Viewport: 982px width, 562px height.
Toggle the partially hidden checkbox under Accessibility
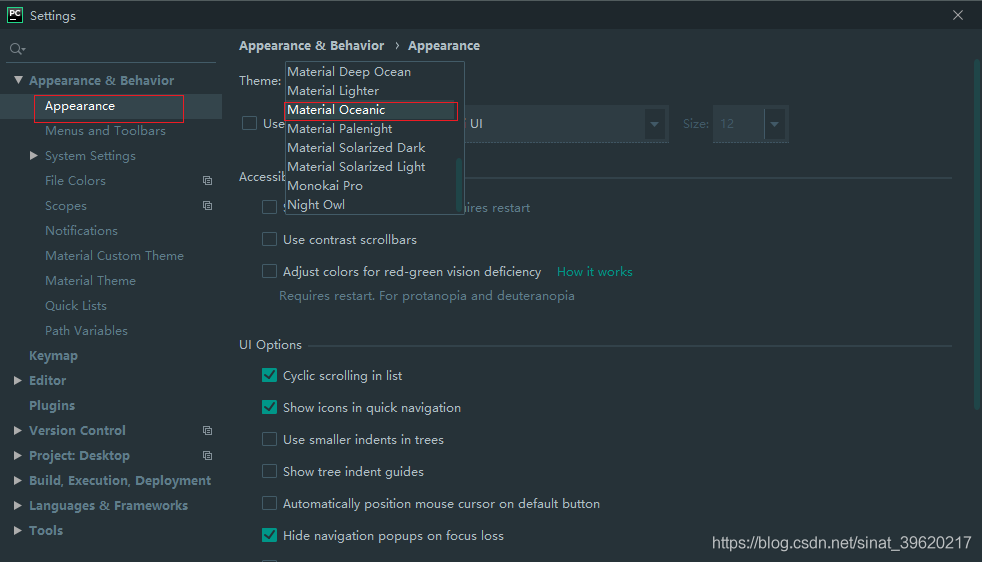(269, 207)
